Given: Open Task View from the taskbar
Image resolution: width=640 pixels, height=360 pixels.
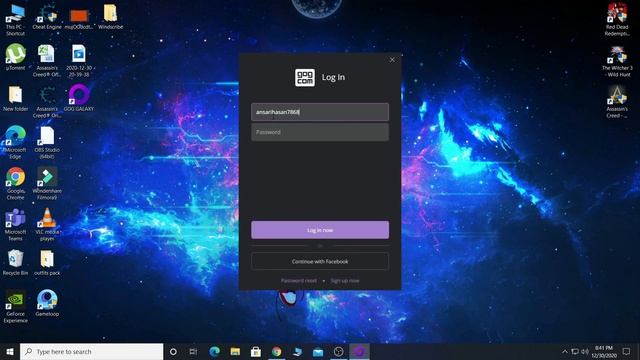Looking at the screenshot, I should click(x=193, y=351).
